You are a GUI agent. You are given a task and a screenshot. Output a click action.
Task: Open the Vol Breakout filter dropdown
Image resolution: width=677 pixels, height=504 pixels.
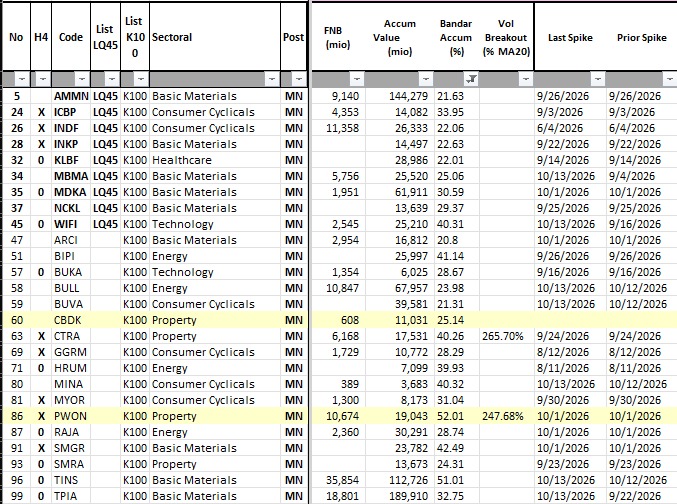pos(525,79)
